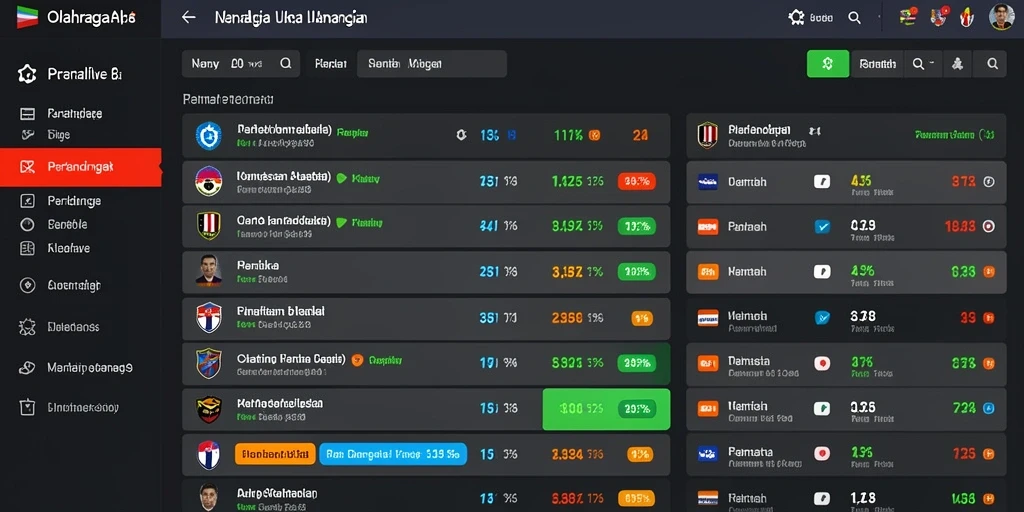Click the Pranallive Bi logo icon in sidebar
This screenshot has width=1024, height=512.
click(27, 74)
